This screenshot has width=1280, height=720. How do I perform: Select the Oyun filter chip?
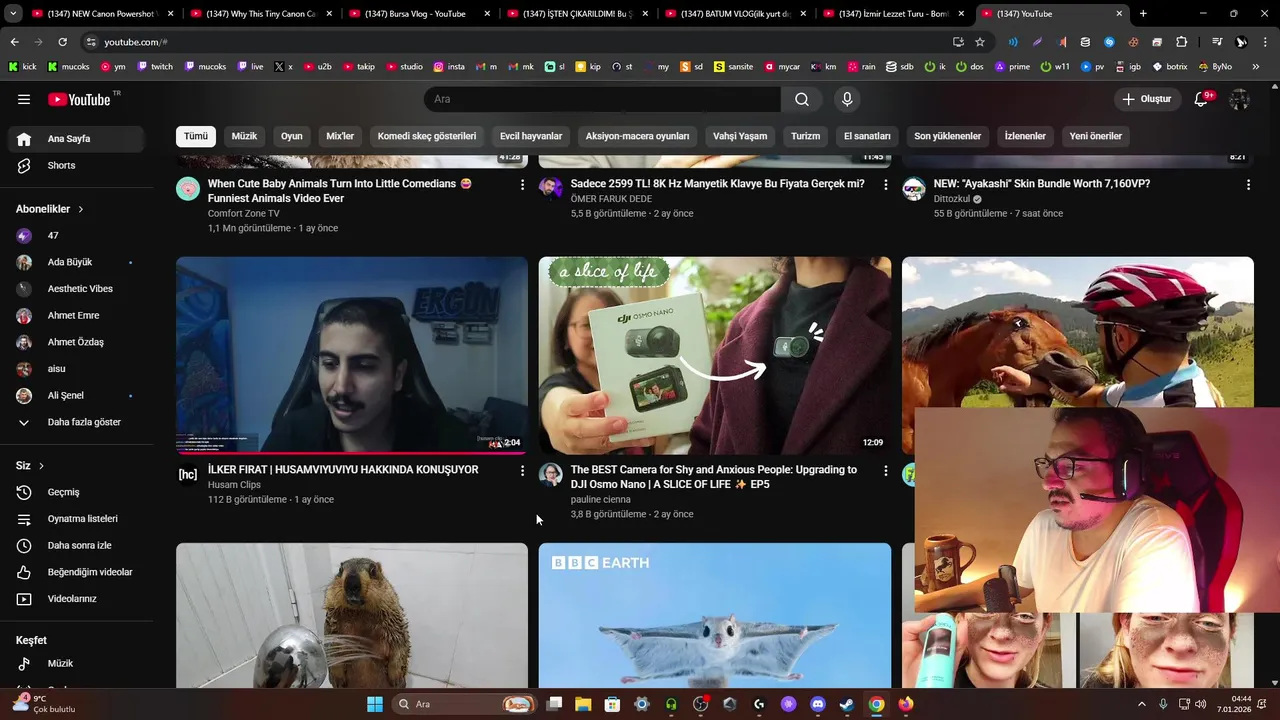tap(292, 136)
